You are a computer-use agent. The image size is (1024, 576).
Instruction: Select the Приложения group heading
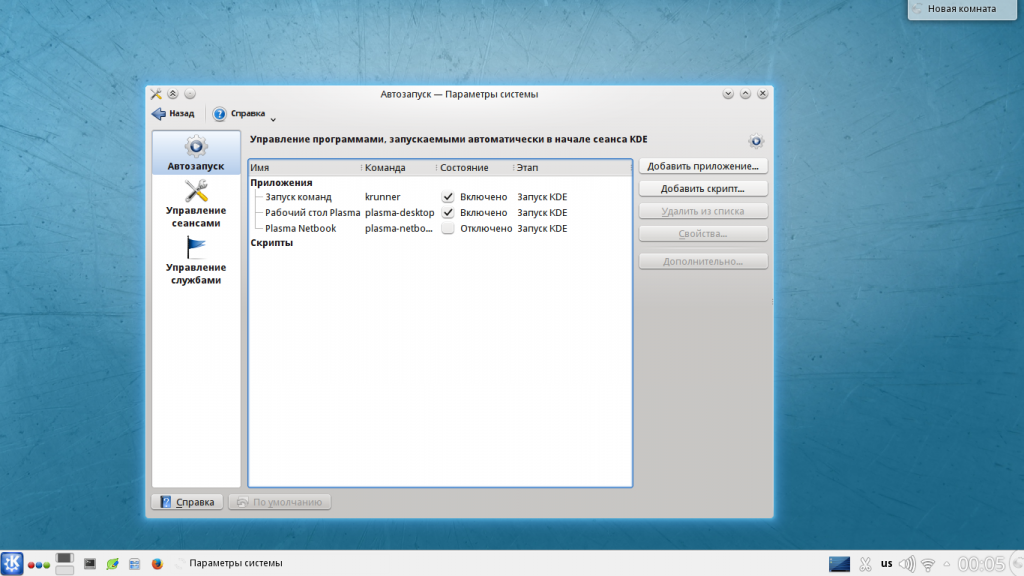click(x=281, y=182)
